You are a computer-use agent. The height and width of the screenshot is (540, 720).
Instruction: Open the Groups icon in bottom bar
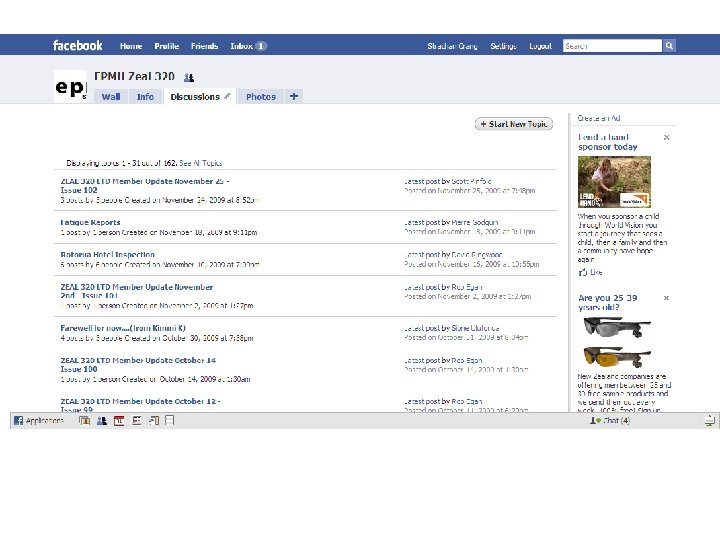point(102,420)
